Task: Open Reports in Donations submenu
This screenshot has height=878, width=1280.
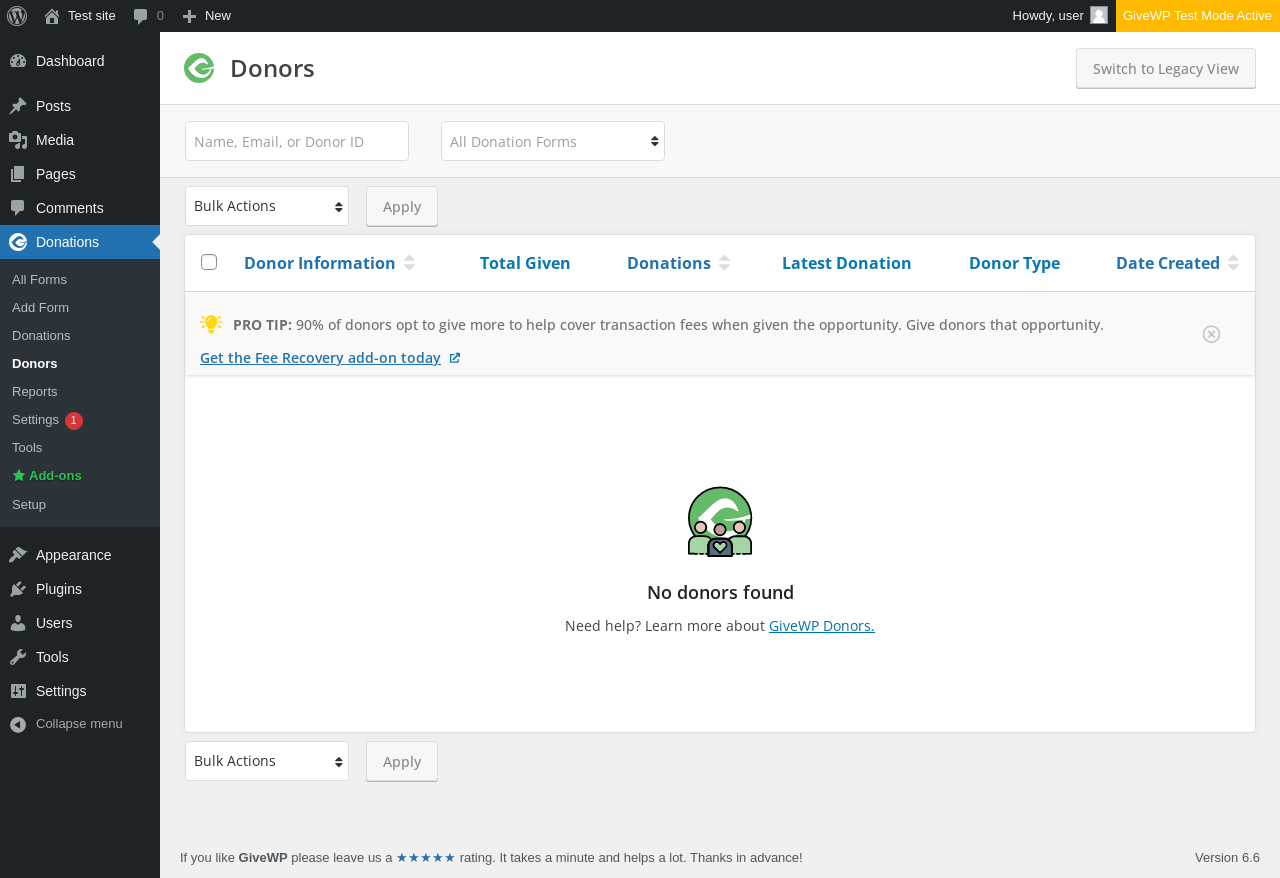Action: 35,391
